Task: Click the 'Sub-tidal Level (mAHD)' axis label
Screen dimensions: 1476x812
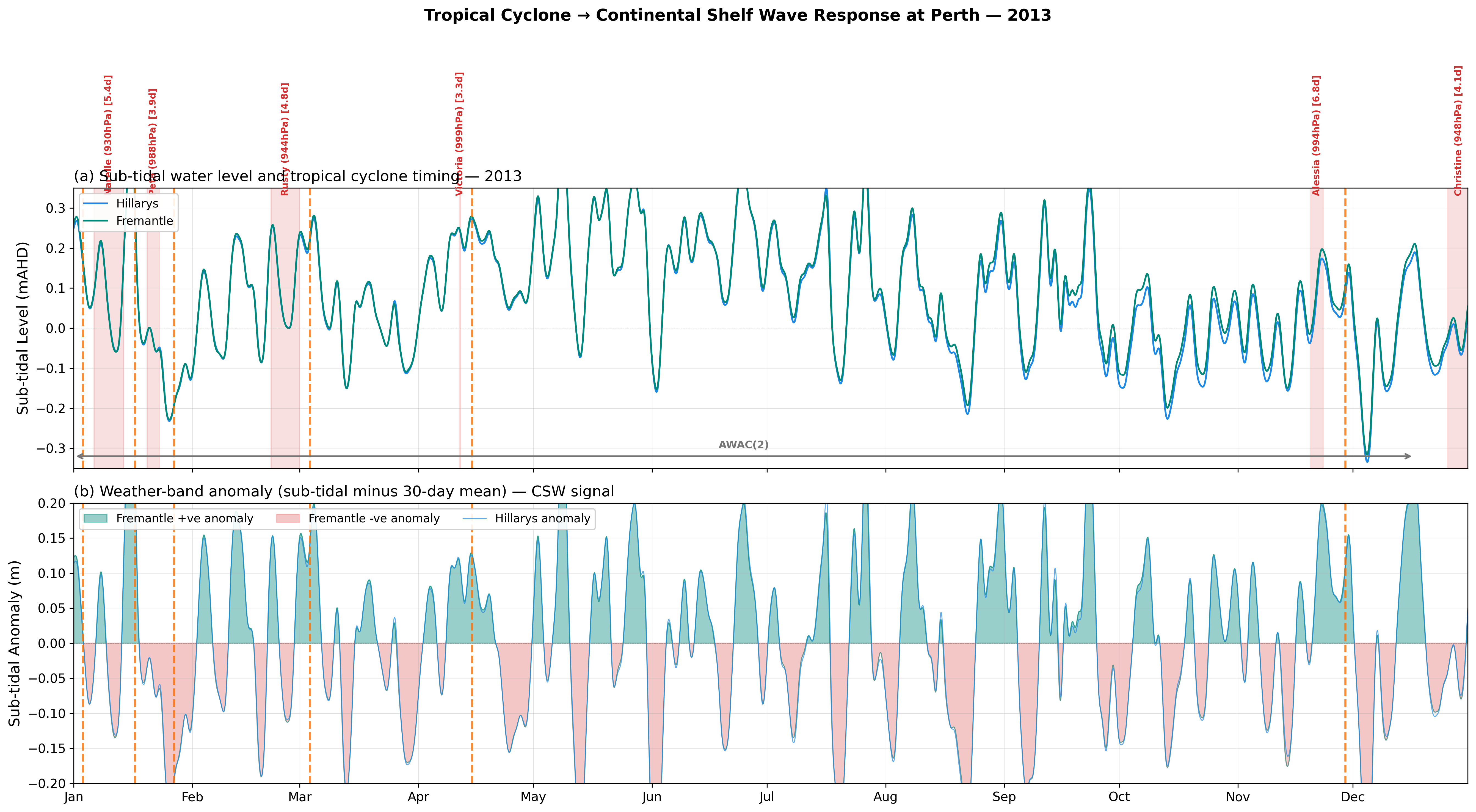Action: pos(22,328)
